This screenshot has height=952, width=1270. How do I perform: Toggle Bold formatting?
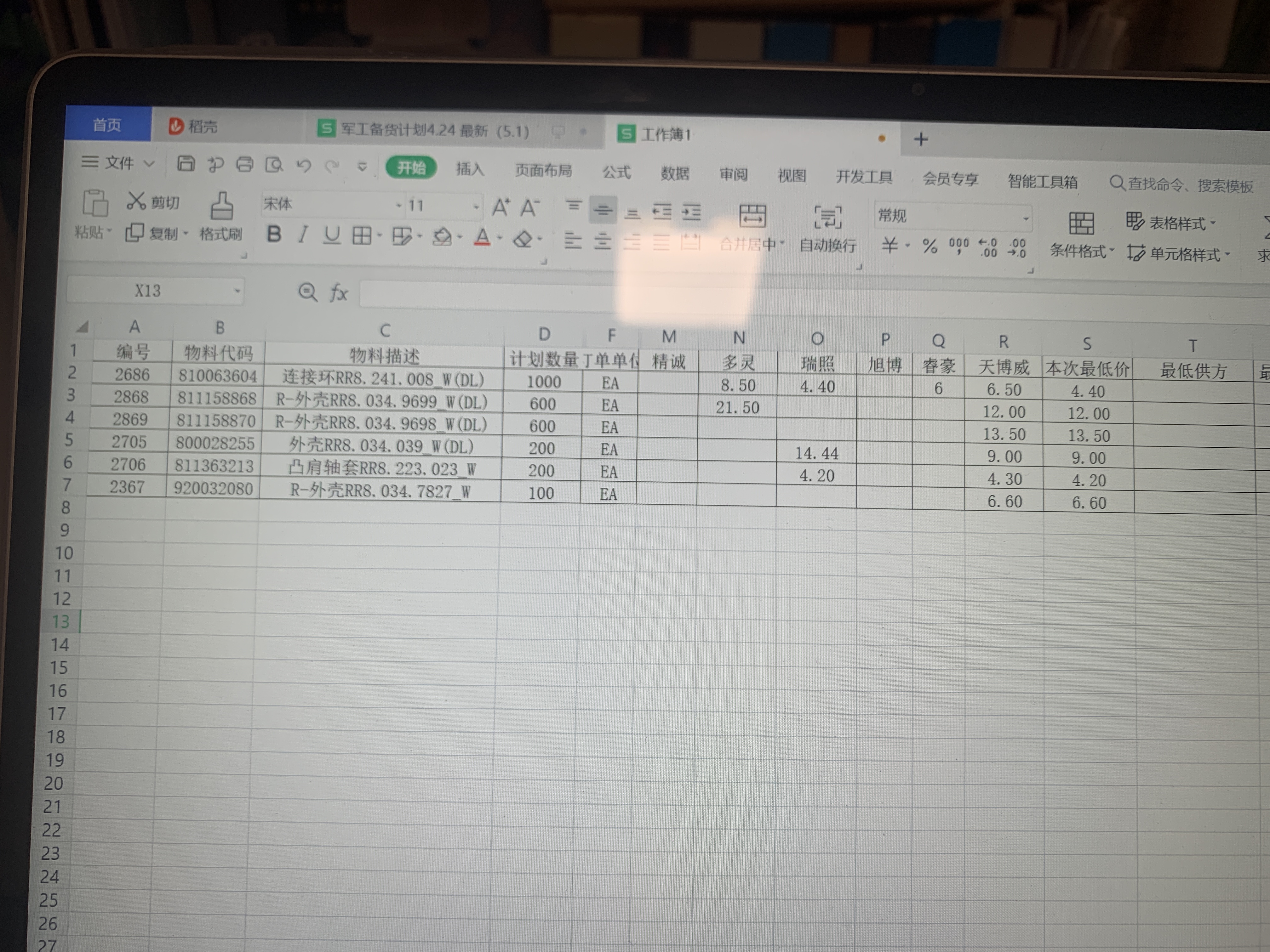click(x=274, y=234)
